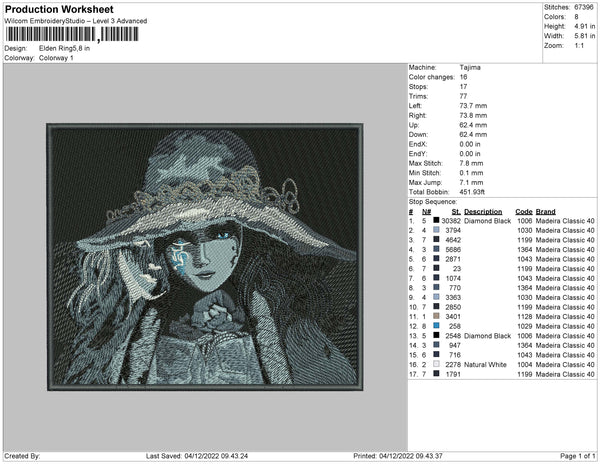Click the black swatch in stop row 1
The width and height of the screenshot is (600, 464).
point(436,220)
